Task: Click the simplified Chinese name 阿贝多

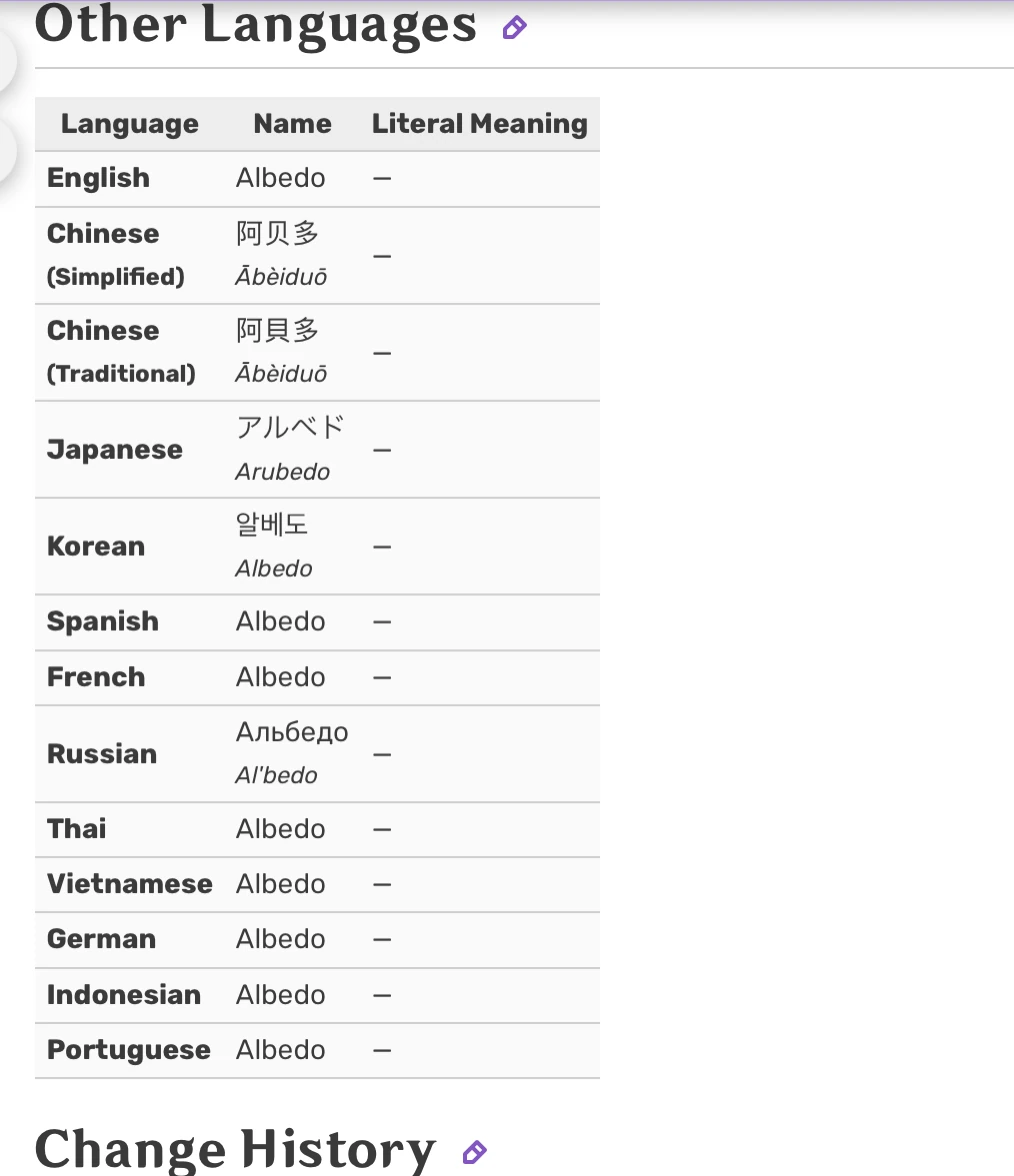Action: pos(278,233)
